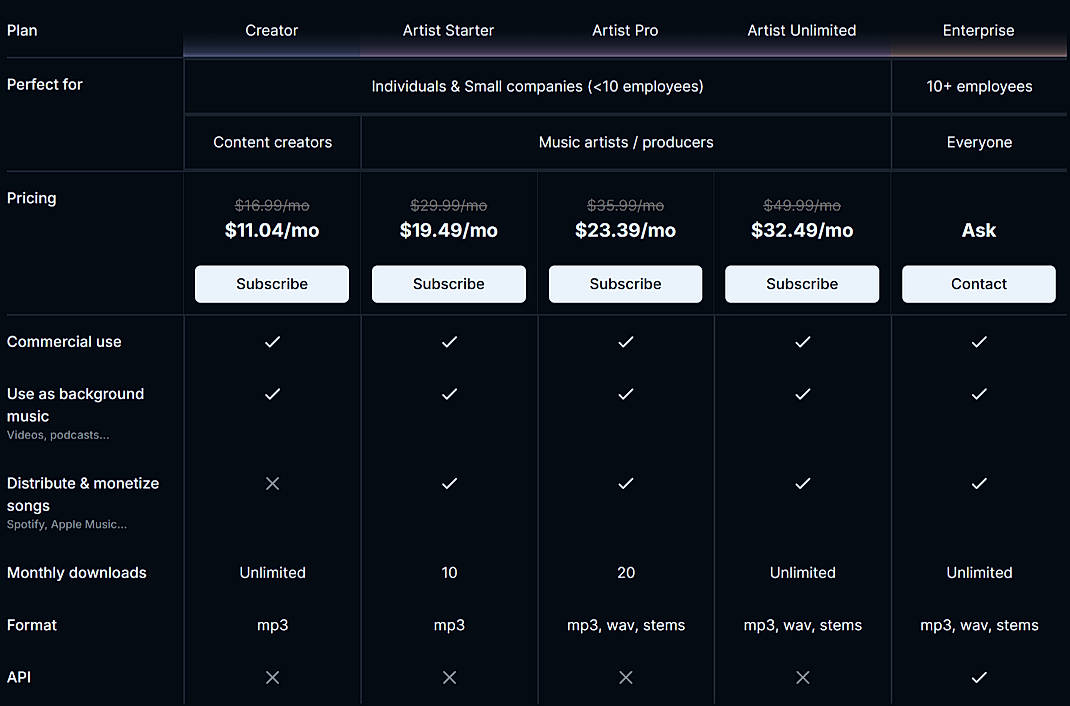Click API cross icon for Artist Starter
1070x706 pixels.
coord(449,677)
